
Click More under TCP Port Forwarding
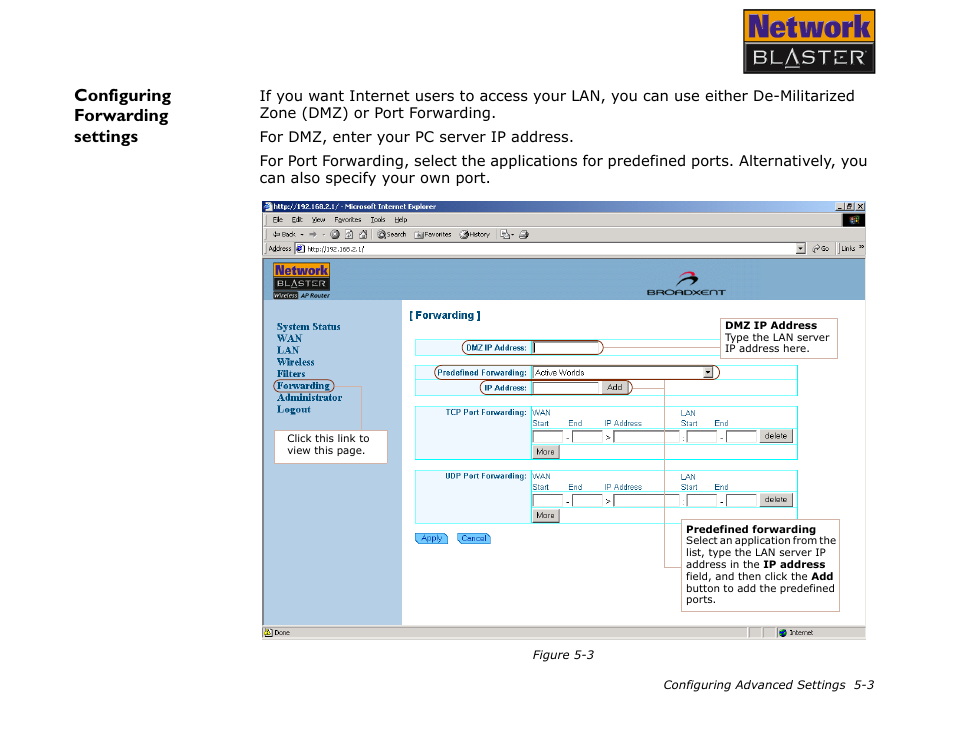point(546,452)
